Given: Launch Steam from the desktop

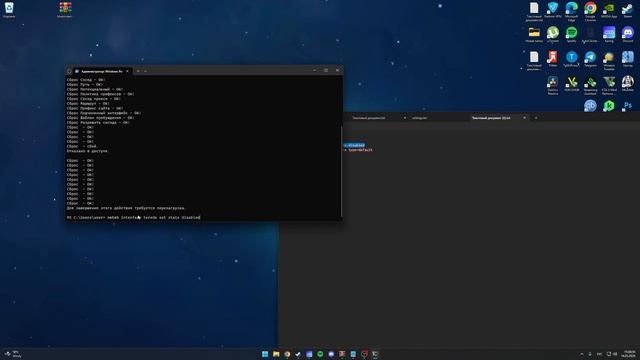Looking at the screenshot, I should pyautogui.click(x=627, y=10).
